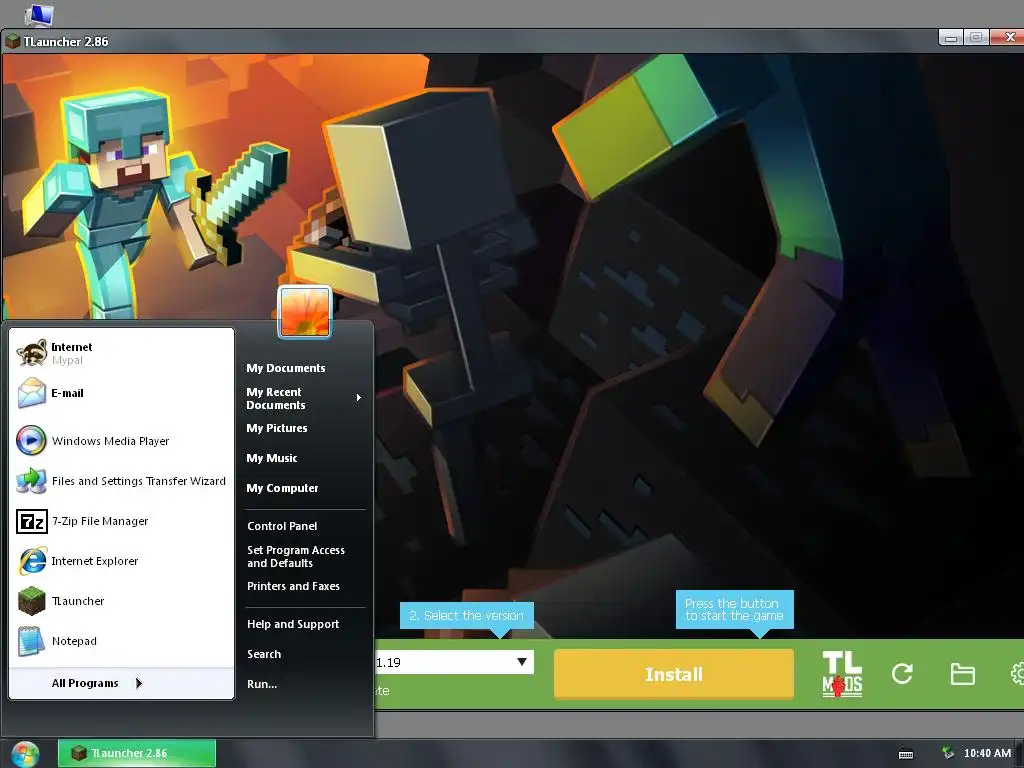Open Files and Settings Transfer Wizard icon
This screenshot has height=768, width=1024.
[31, 481]
